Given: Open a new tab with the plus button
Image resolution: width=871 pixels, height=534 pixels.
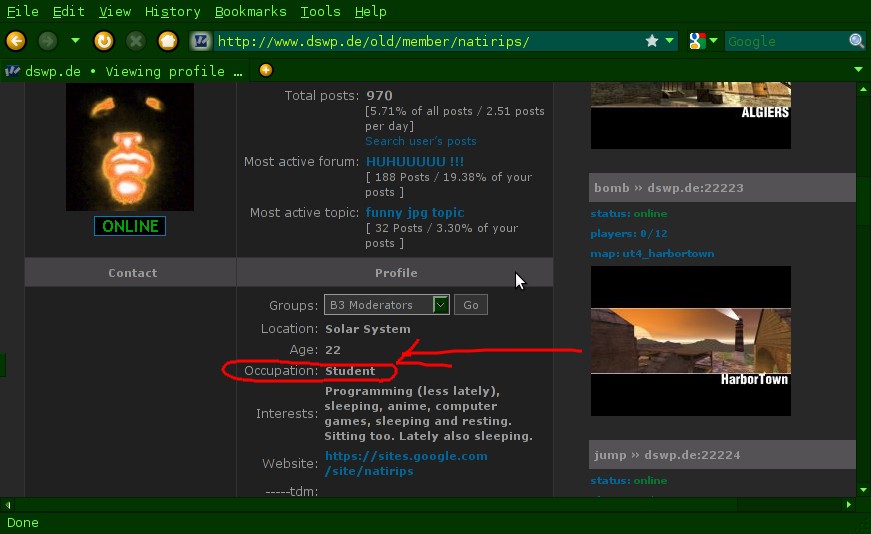Looking at the screenshot, I should [x=265, y=70].
